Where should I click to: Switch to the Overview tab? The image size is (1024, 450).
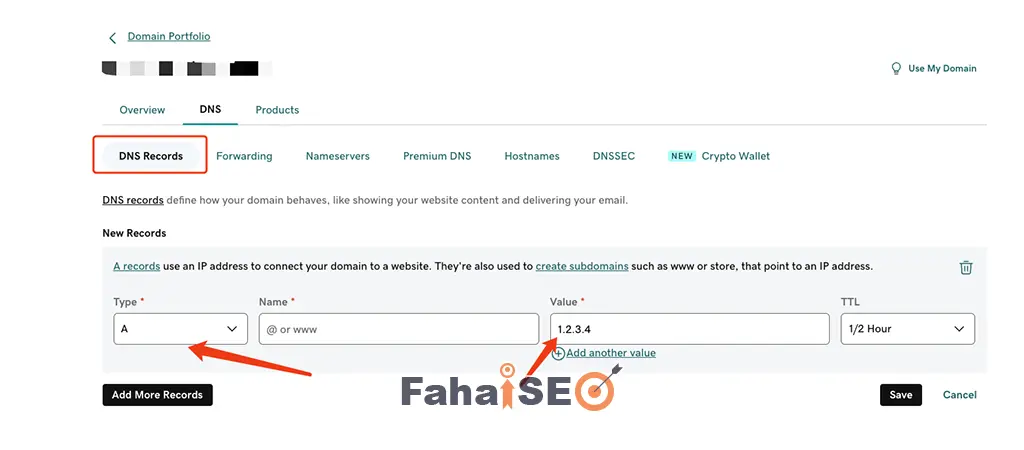[x=142, y=110]
